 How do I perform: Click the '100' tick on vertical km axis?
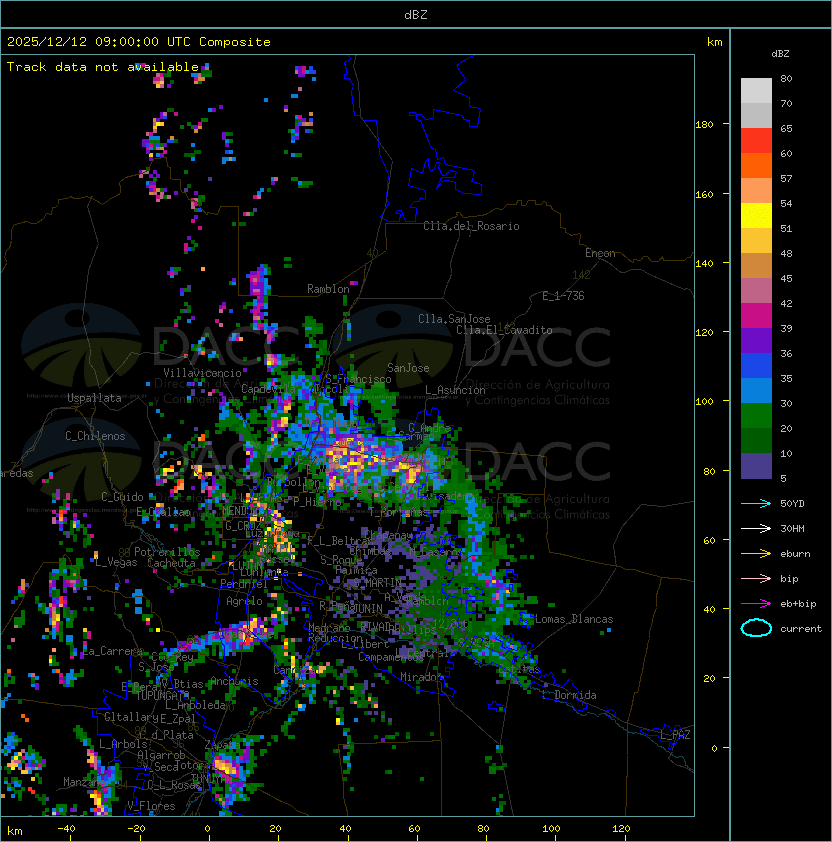(x=704, y=402)
